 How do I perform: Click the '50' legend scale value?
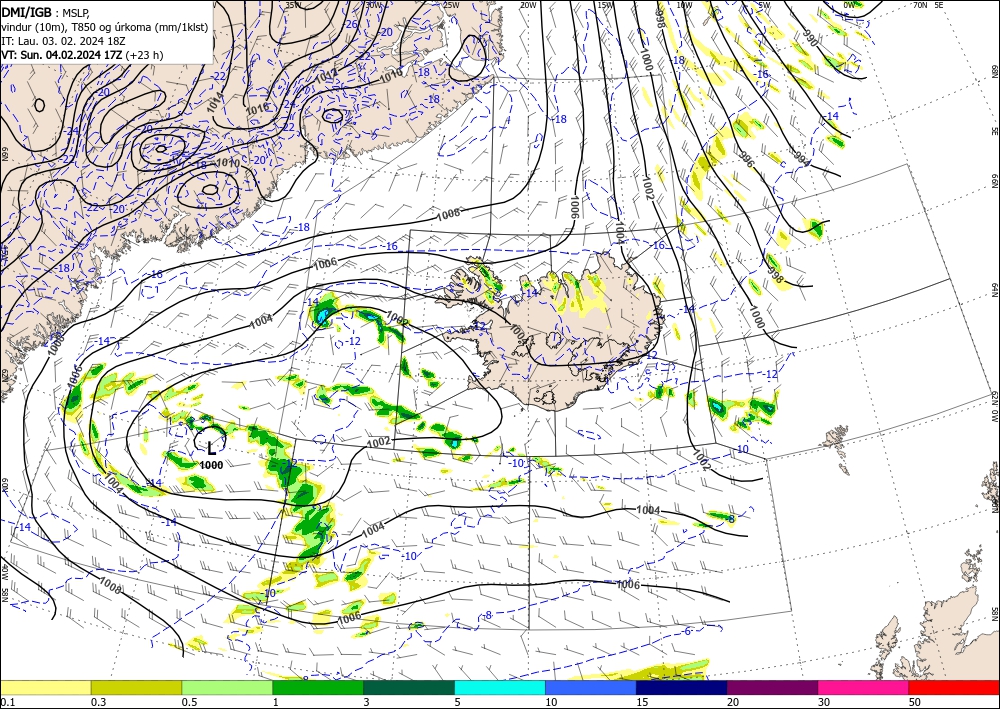[x=915, y=702]
